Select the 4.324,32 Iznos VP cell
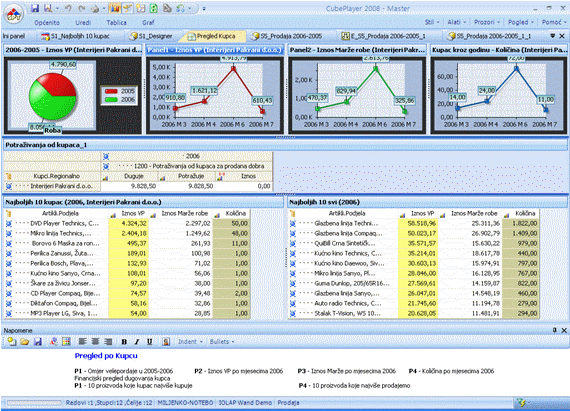This screenshot has height=411, width=570. click(x=129, y=223)
